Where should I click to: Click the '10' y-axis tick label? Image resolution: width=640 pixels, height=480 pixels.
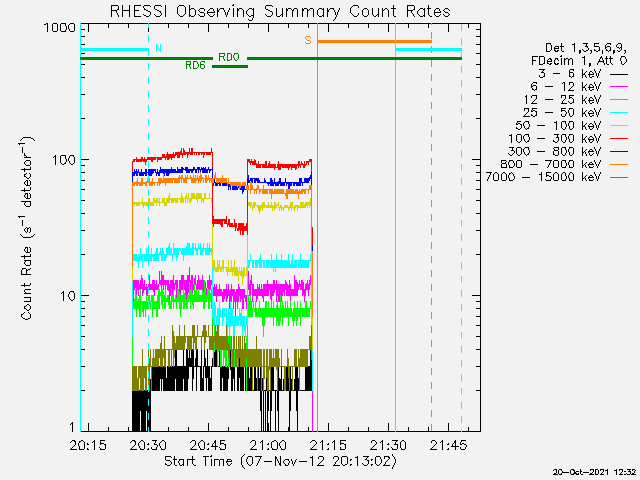(68, 296)
